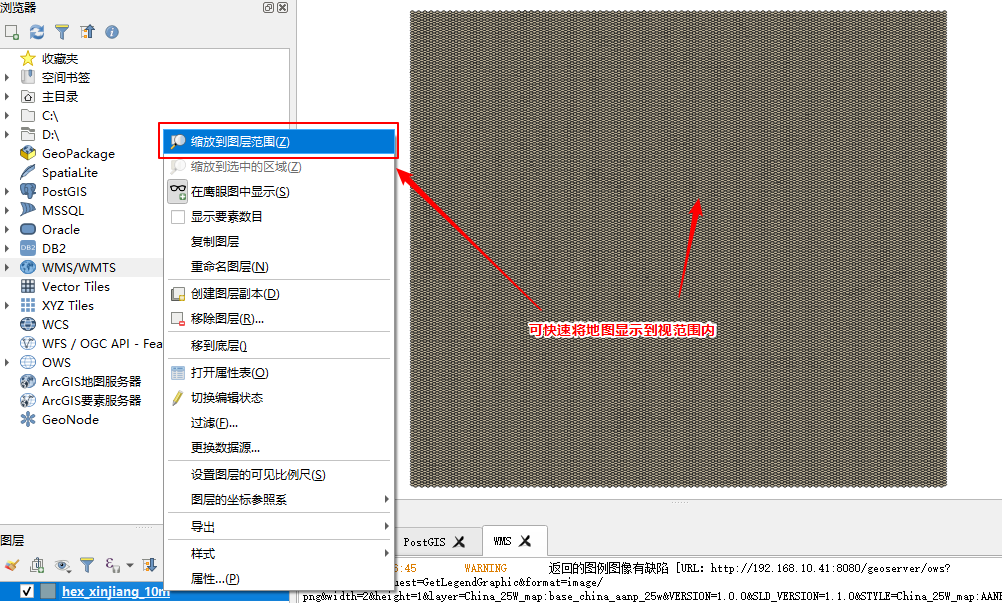Viewport: 1002px width, 603px height.
Task: Click the Add Group icon in the layers toolbar
Action: click(x=37, y=565)
